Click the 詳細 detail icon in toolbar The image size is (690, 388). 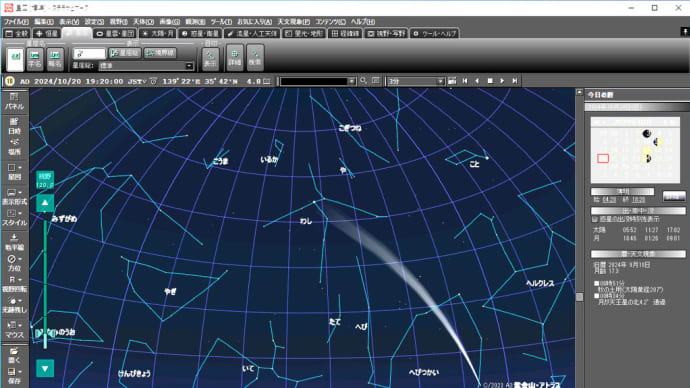click(x=235, y=58)
